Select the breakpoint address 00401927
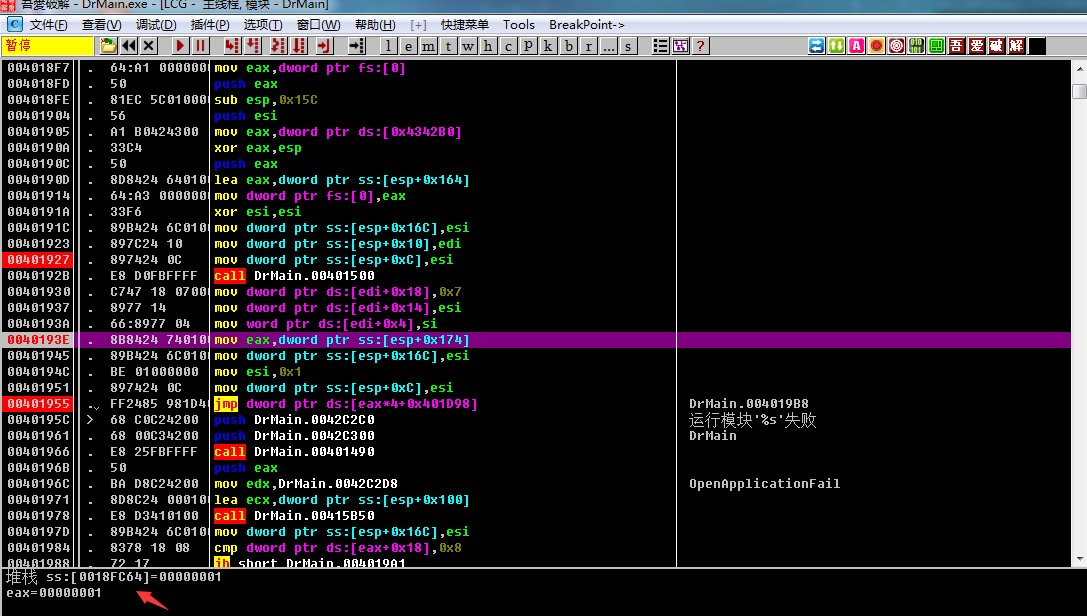Image resolution: width=1087 pixels, height=616 pixels. click(x=38, y=260)
